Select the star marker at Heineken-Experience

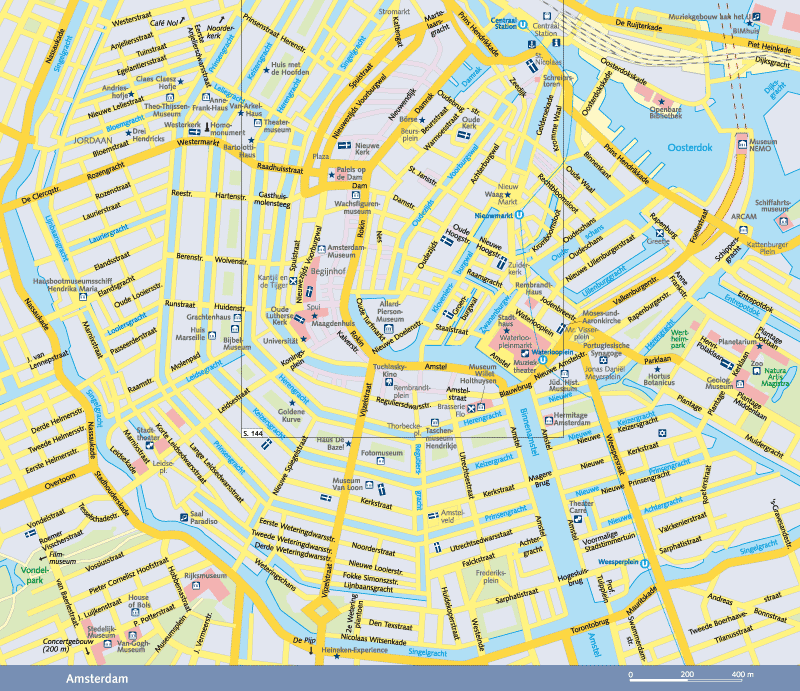coord(338,655)
